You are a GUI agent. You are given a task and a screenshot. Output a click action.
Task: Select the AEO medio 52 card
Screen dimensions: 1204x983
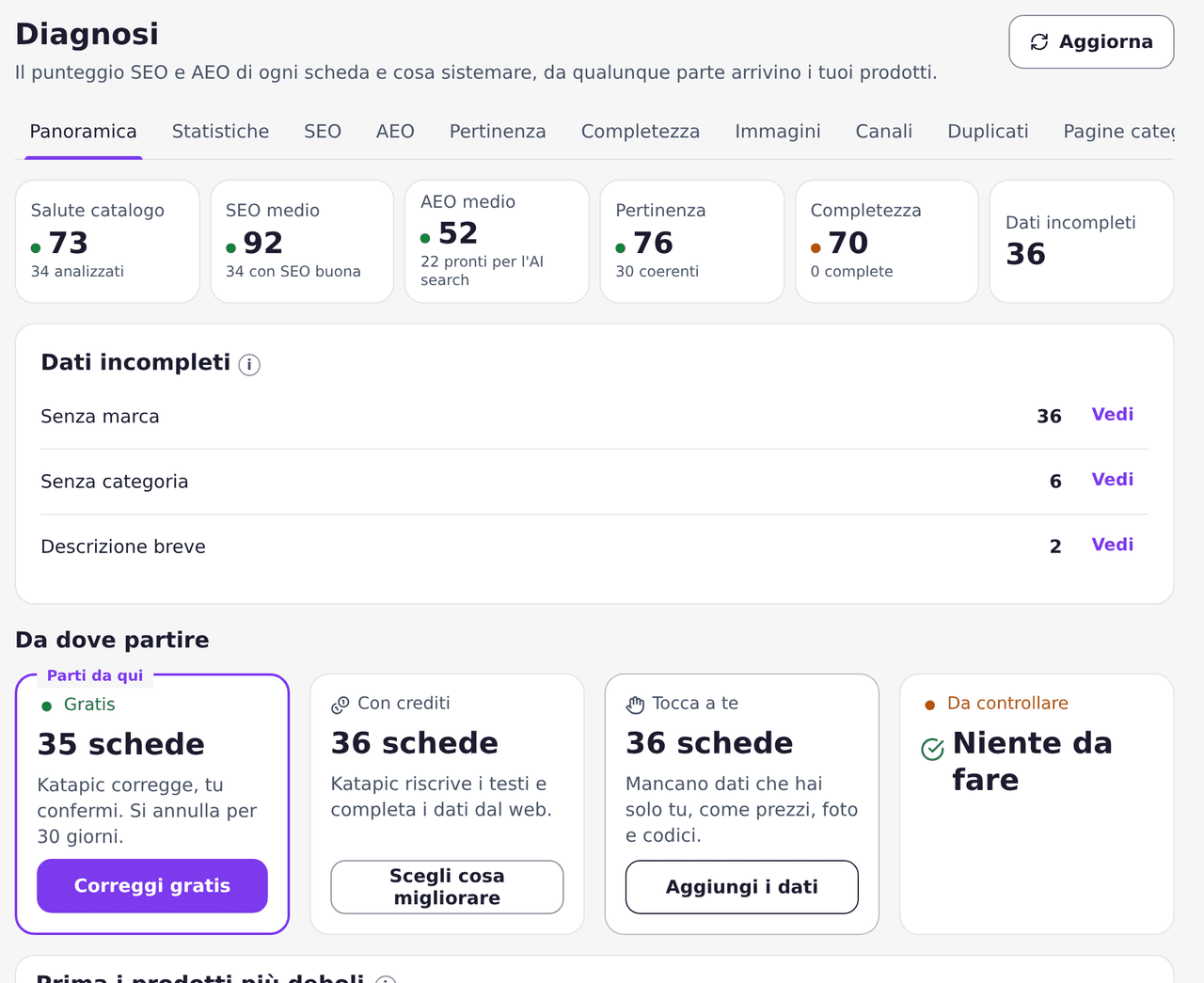(497, 242)
